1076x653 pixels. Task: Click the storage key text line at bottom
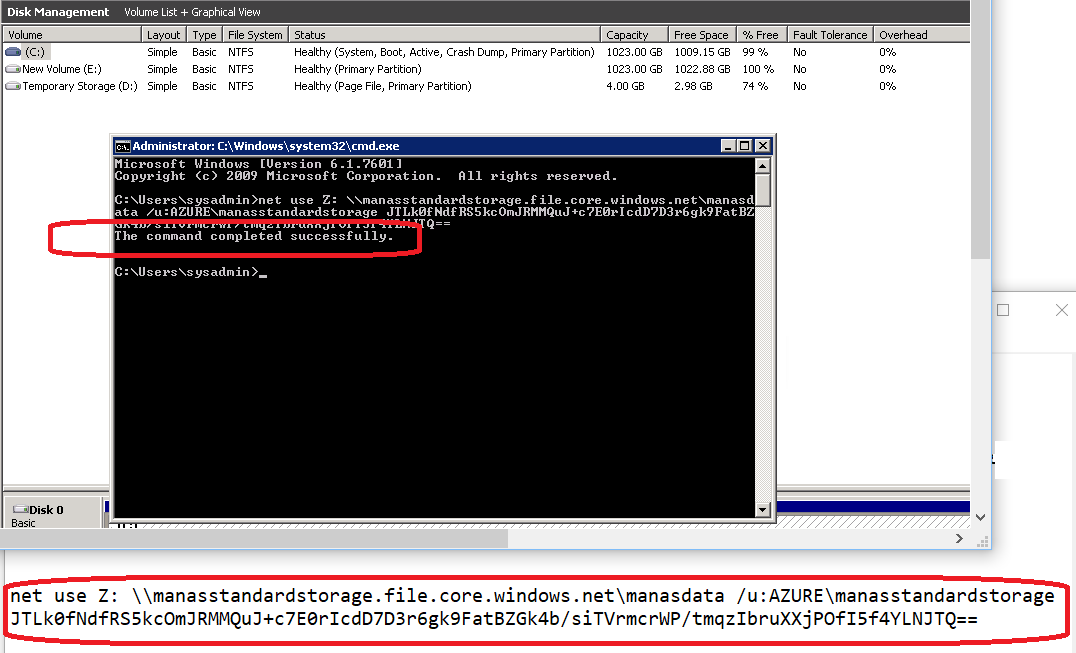pyautogui.click(x=494, y=619)
